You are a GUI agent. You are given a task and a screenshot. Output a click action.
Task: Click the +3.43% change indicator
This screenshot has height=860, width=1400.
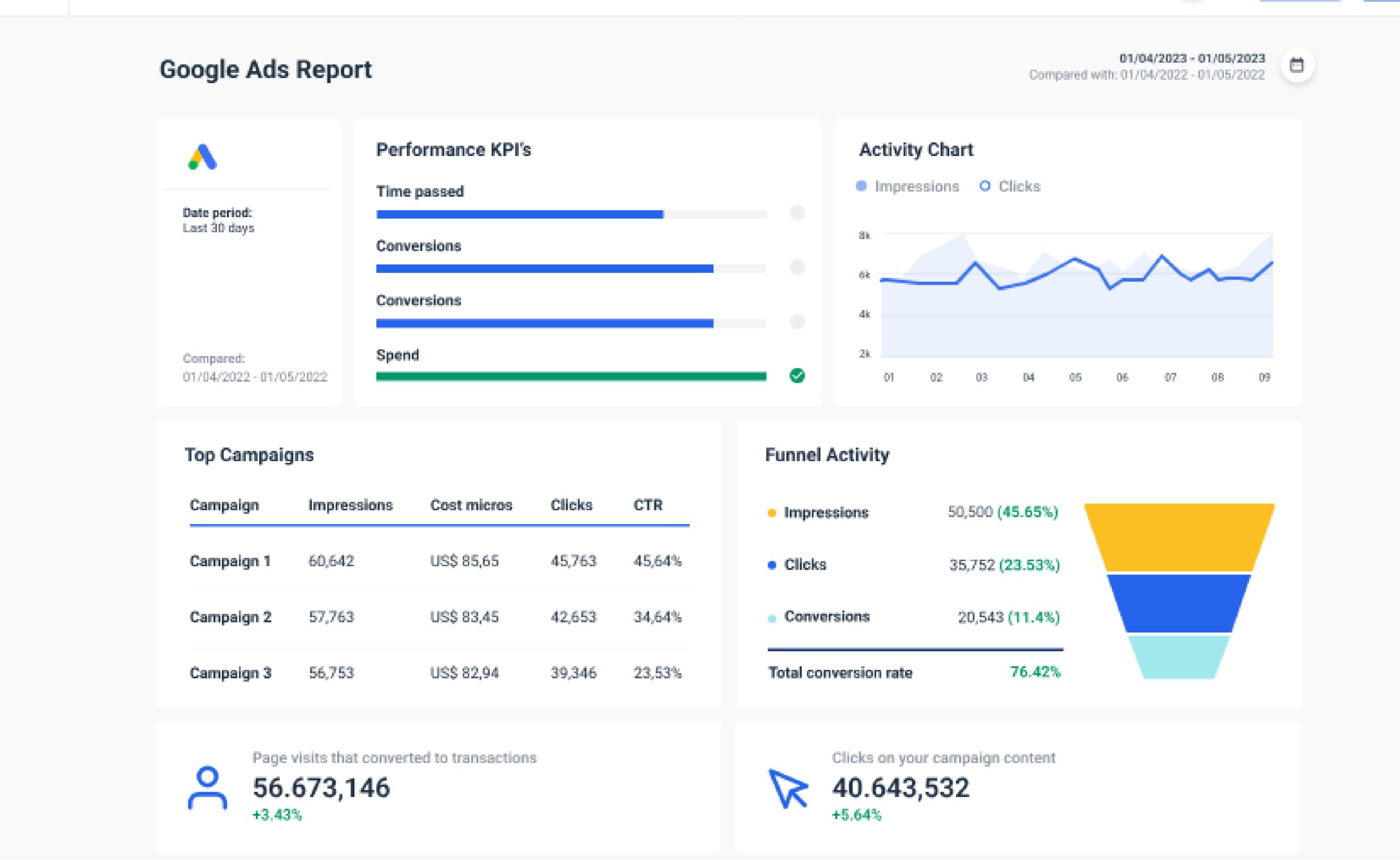277,815
